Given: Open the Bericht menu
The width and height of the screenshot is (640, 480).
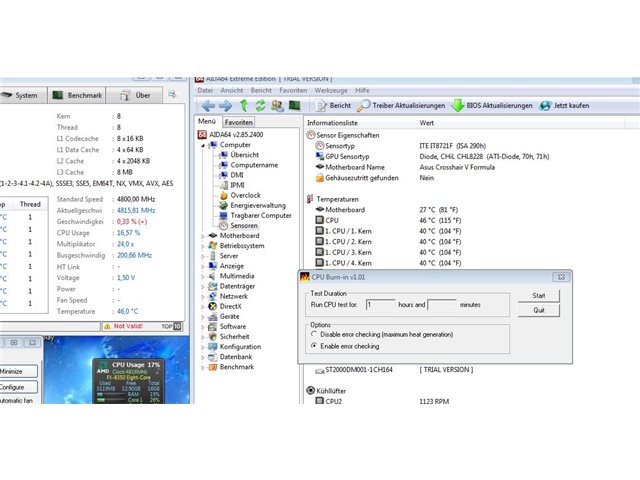Looking at the screenshot, I should click(x=261, y=91).
